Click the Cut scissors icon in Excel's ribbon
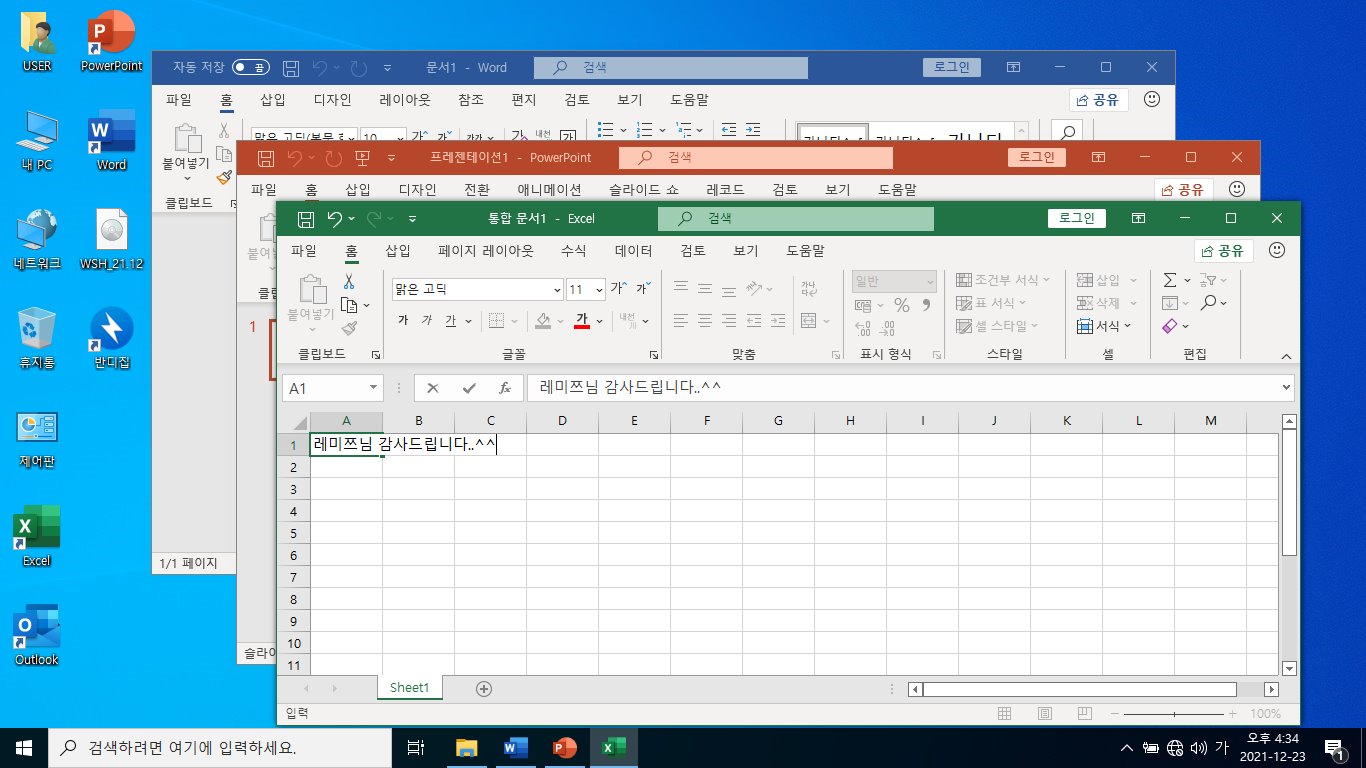1366x768 pixels. pyautogui.click(x=349, y=282)
